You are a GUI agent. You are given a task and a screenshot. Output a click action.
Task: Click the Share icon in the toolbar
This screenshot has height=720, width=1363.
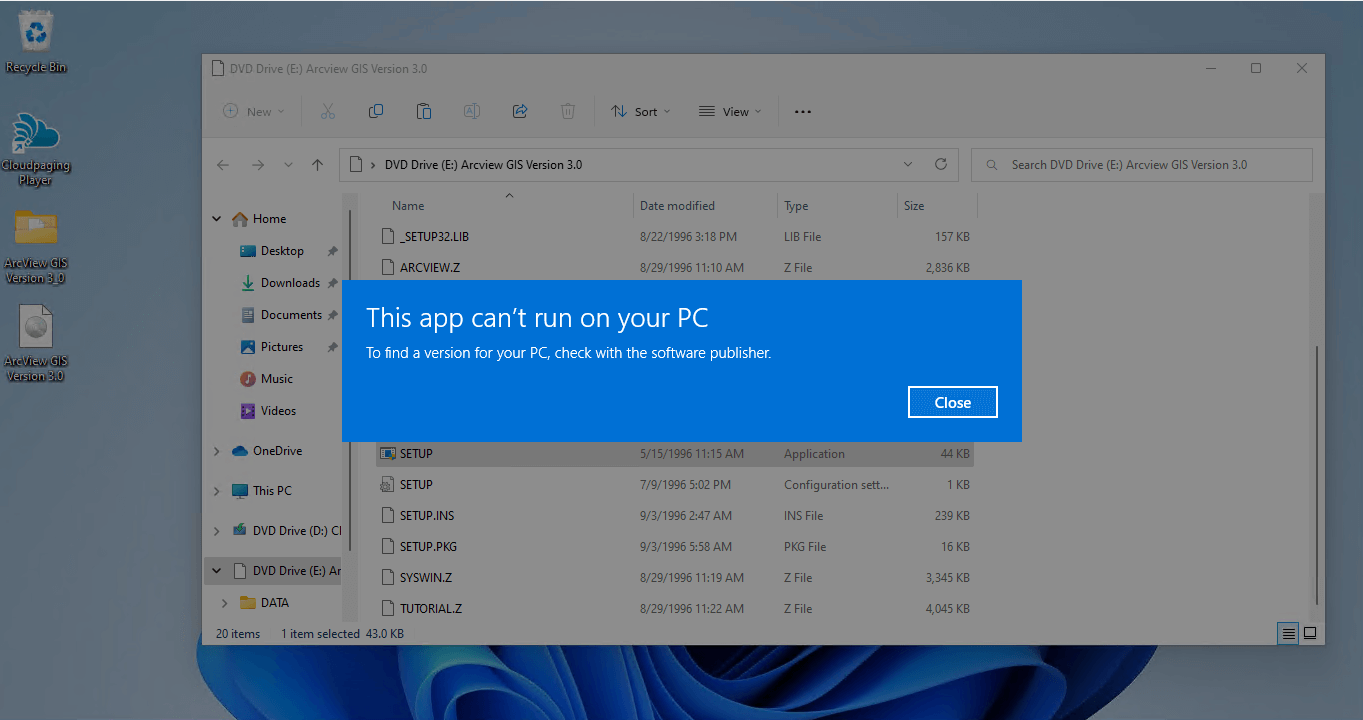[x=519, y=111]
